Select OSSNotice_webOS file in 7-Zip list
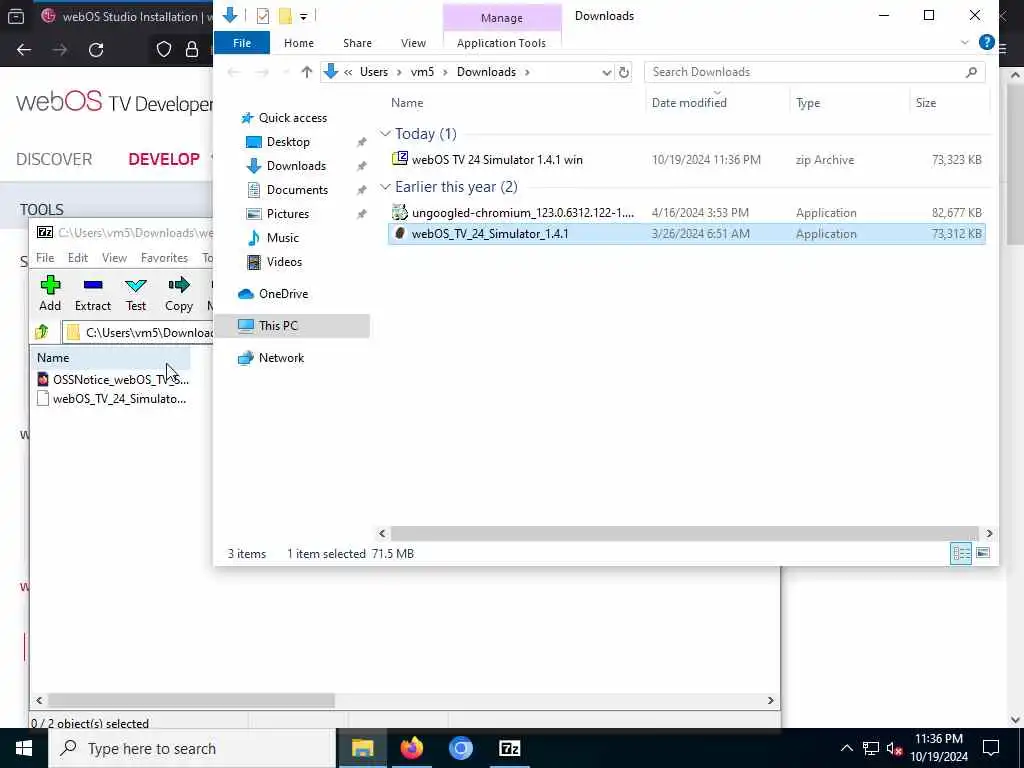The image size is (1024, 768). pos(113,379)
